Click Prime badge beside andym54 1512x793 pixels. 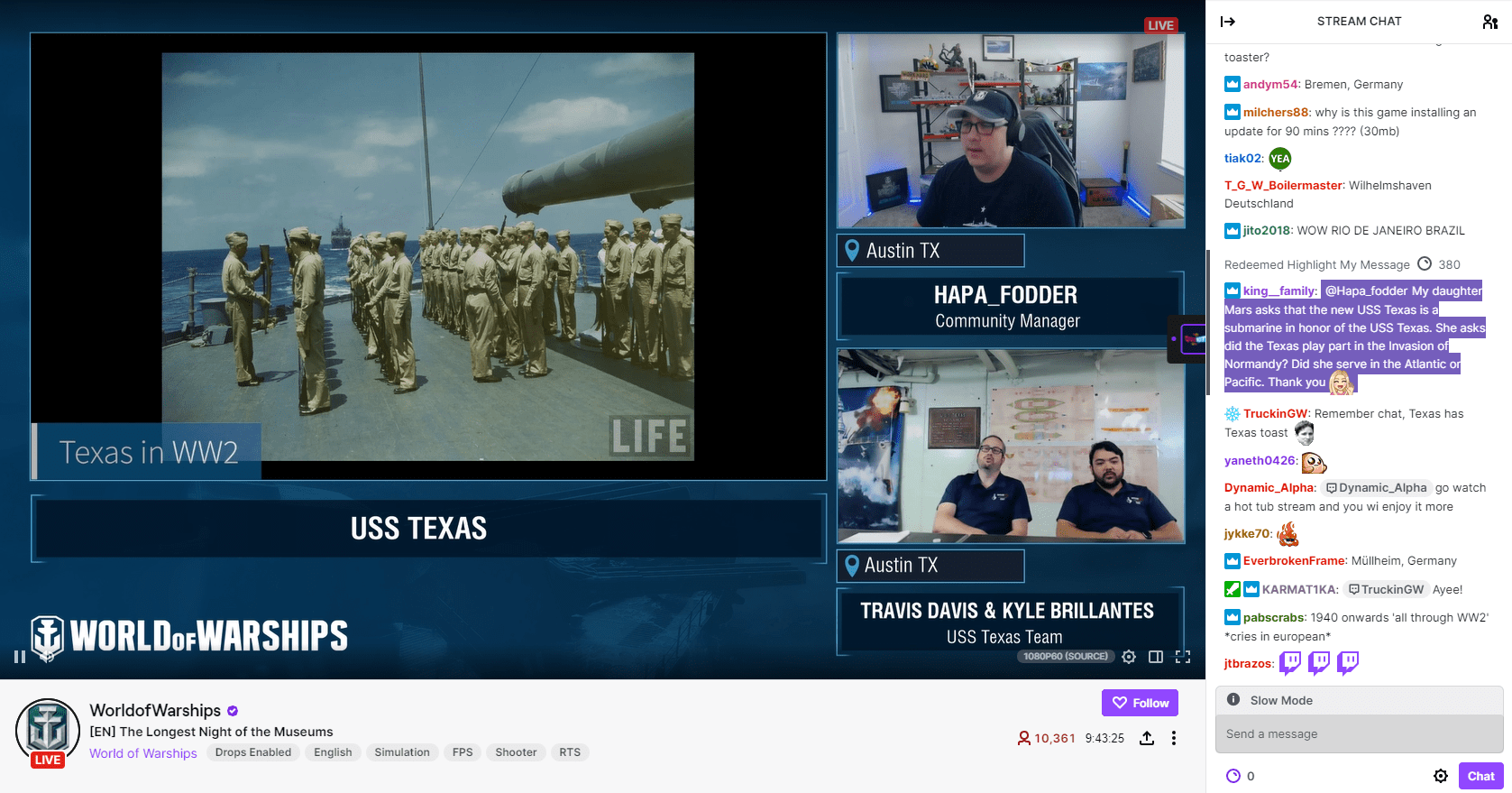pyautogui.click(x=1233, y=85)
